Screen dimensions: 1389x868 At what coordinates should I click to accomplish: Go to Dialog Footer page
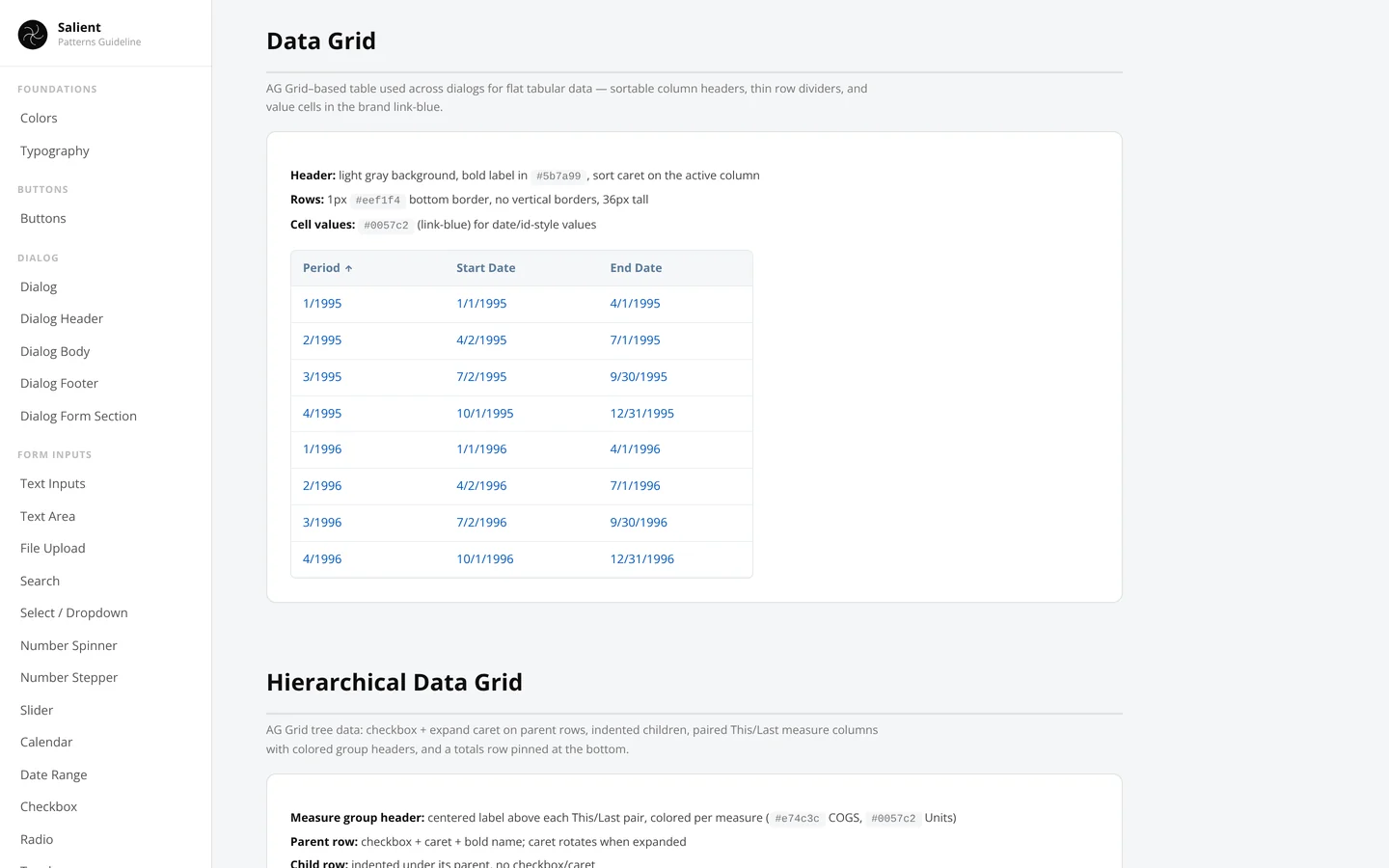[x=60, y=383]
